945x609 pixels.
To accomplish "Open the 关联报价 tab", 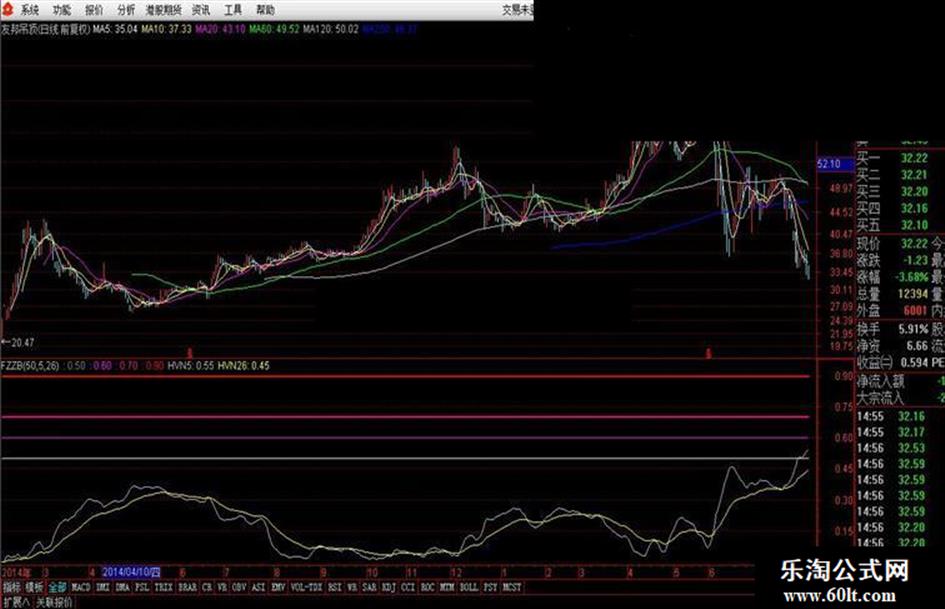I will [54, 602].
